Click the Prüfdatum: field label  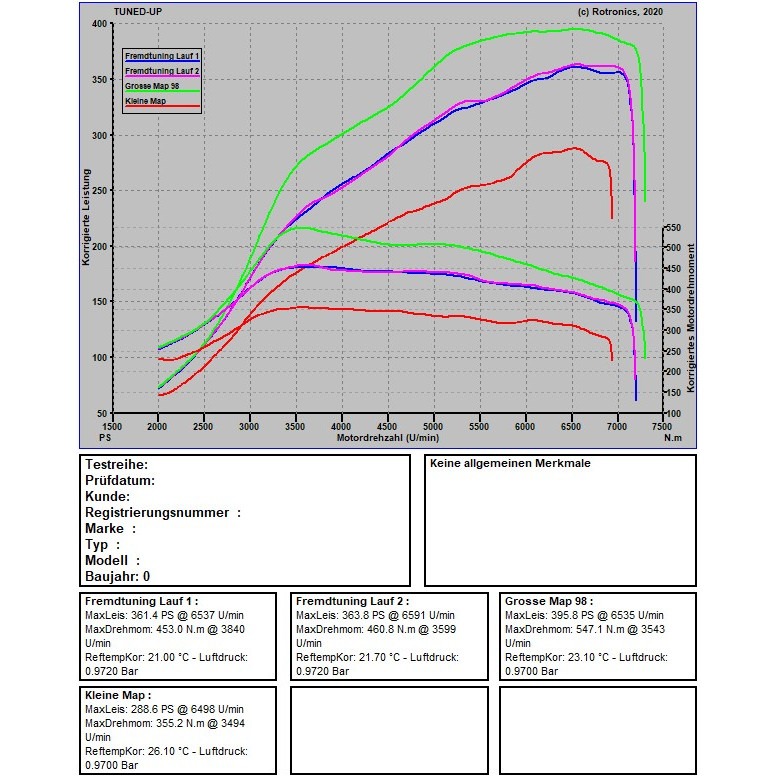point(120,480)
